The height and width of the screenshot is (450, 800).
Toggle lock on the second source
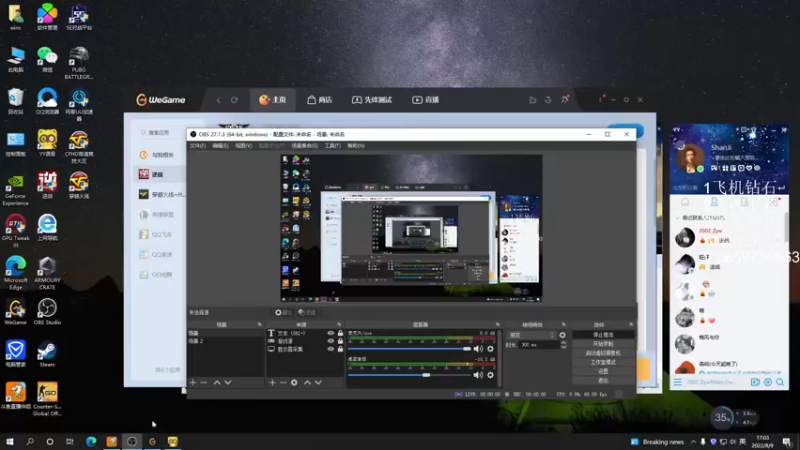(x=340, y=341)
